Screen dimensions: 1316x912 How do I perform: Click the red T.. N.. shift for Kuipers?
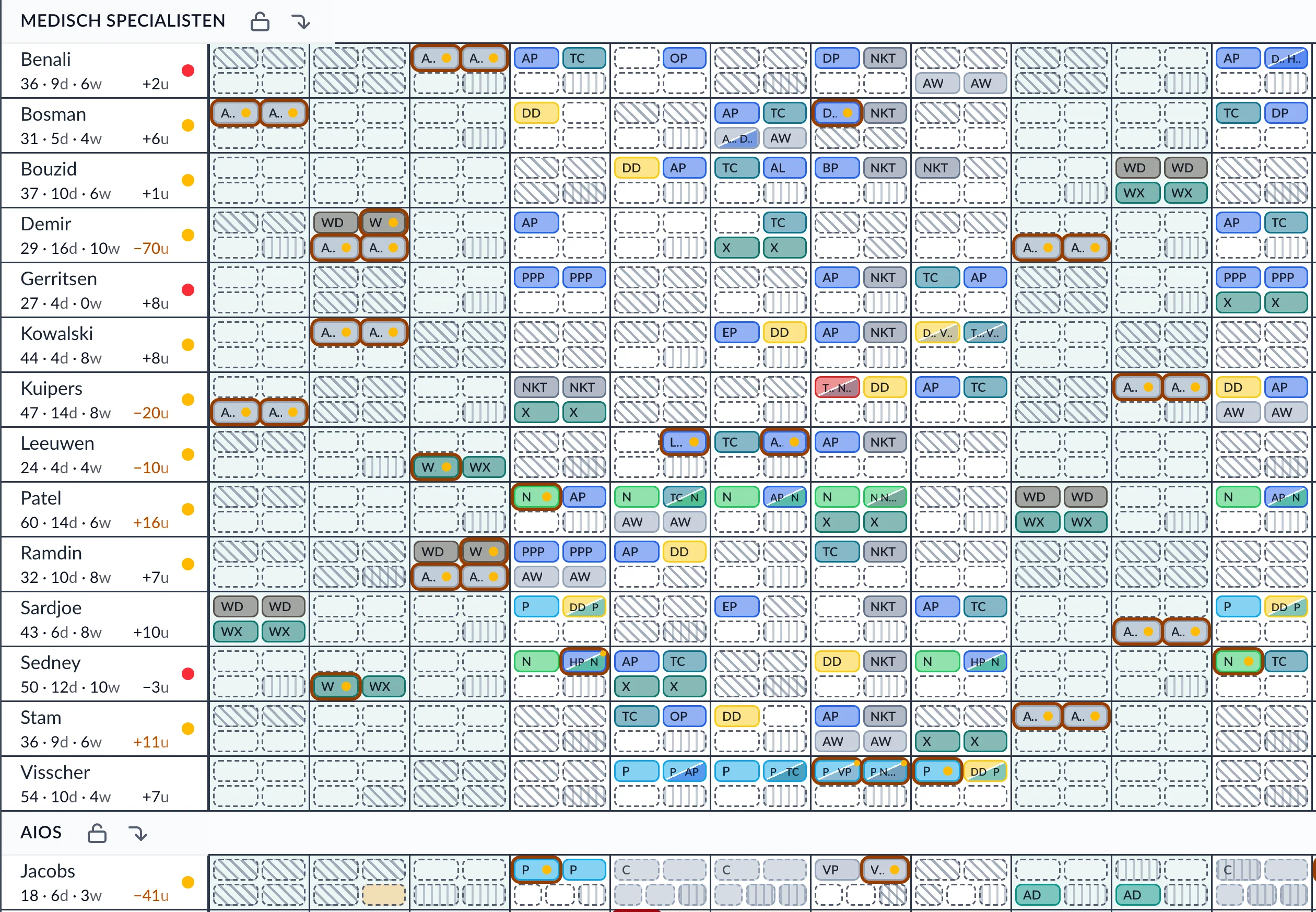pyautogui.click(x=837, y=388)
